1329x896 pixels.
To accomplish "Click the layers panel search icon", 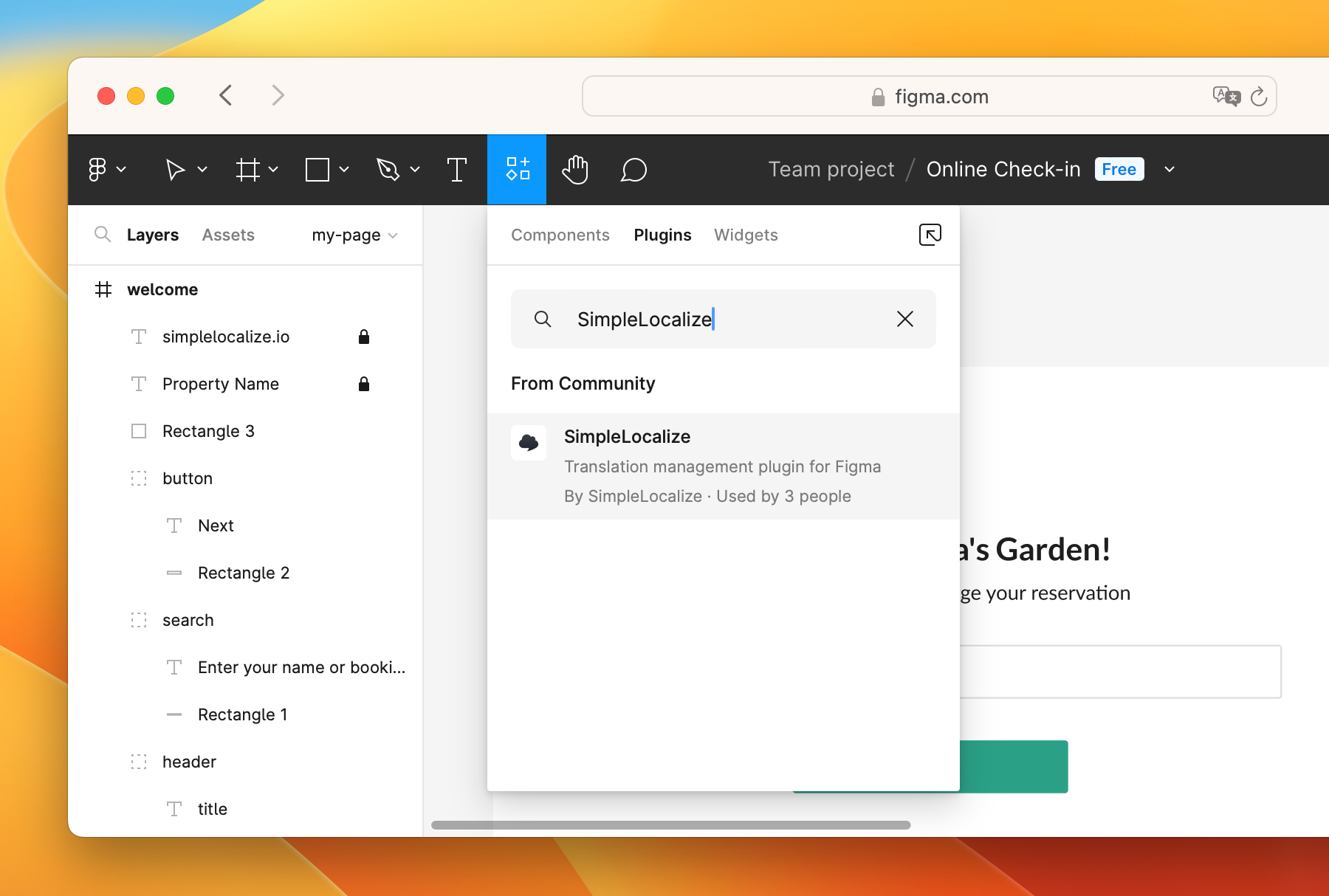I will pyautogui.click(x=103, y=235).
